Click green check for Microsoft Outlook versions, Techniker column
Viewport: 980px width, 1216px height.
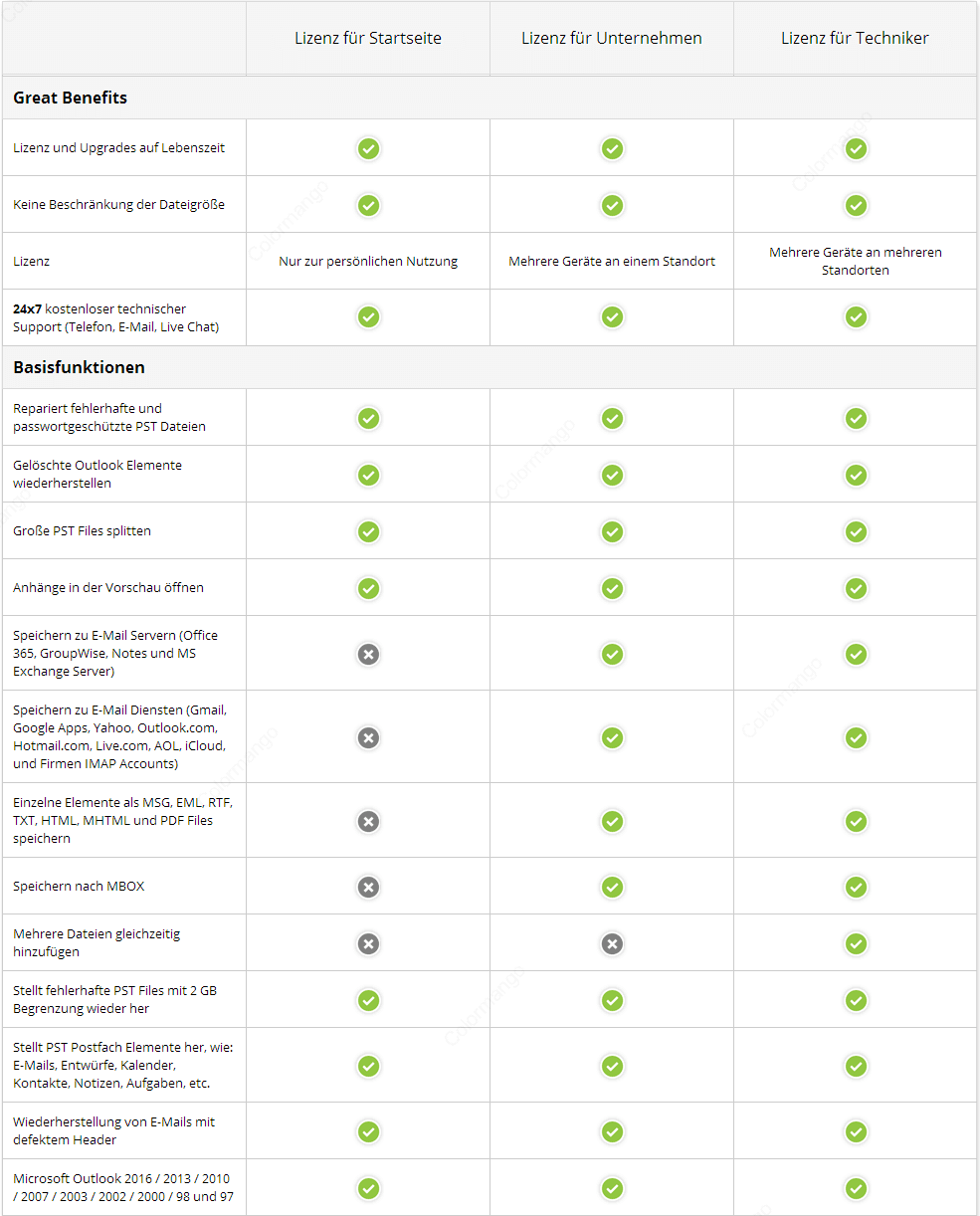coord(856,1188)
